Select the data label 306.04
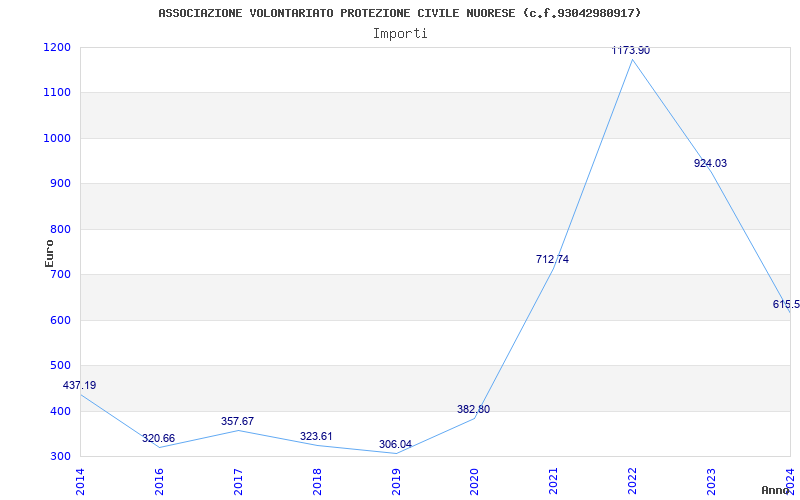 (x=395, y=444)
